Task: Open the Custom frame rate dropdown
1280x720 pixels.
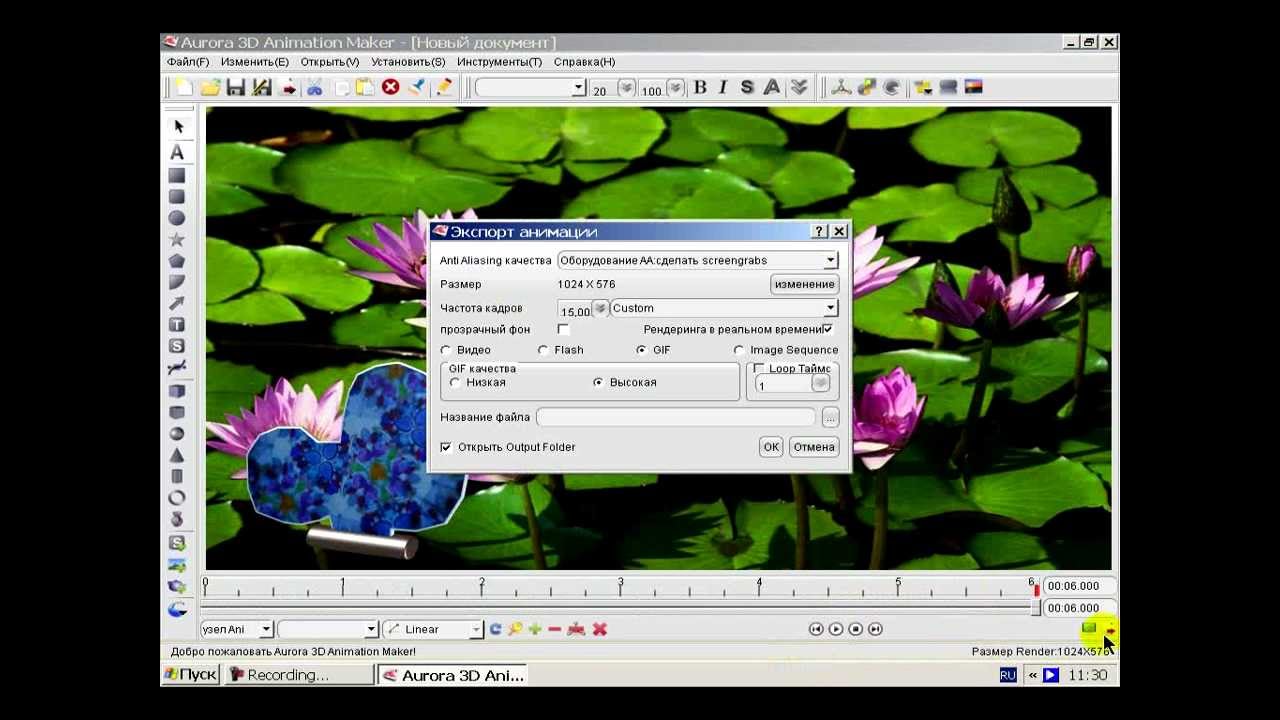Action: 724,308
